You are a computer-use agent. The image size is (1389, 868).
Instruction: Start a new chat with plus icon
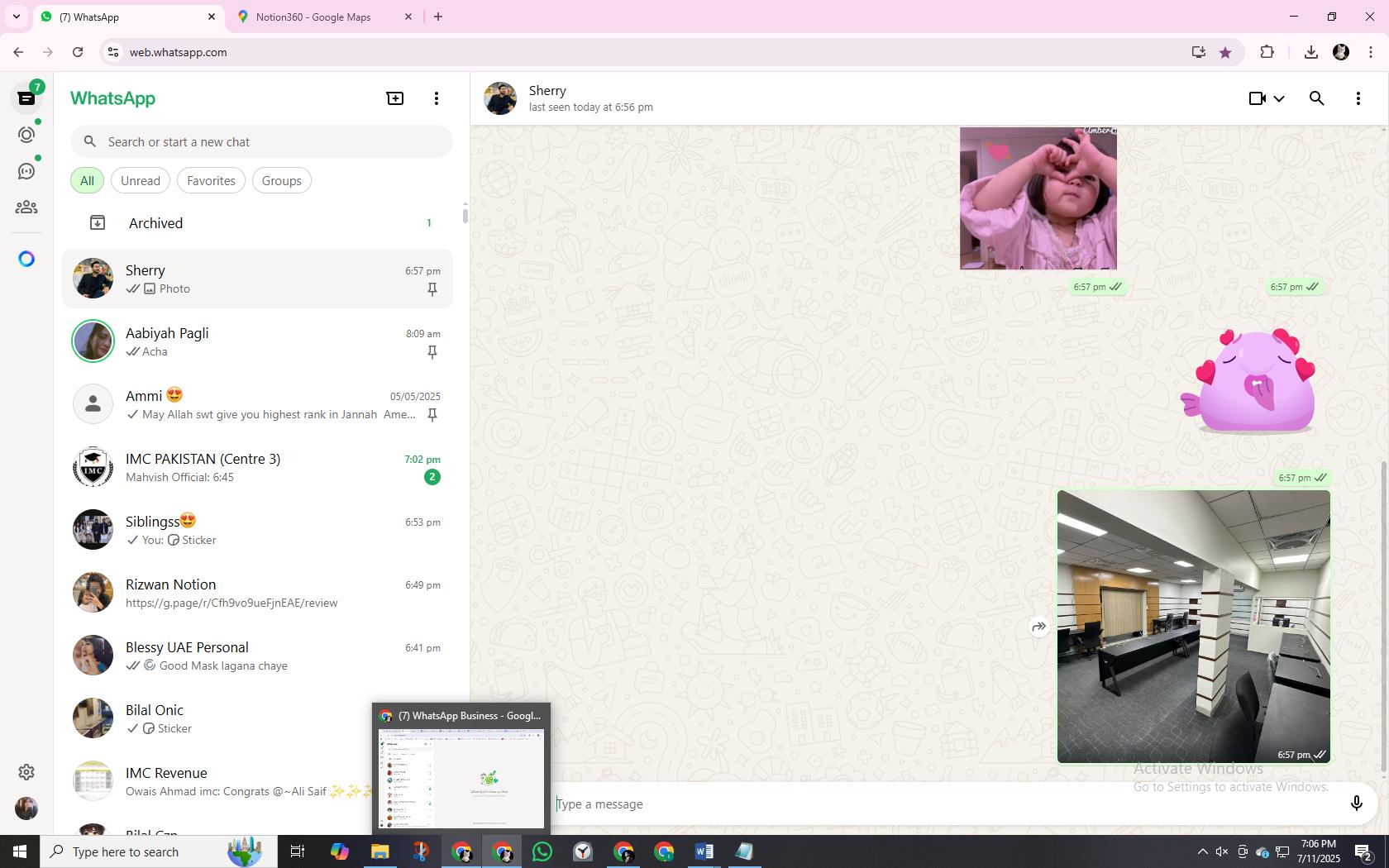[395, 98]
